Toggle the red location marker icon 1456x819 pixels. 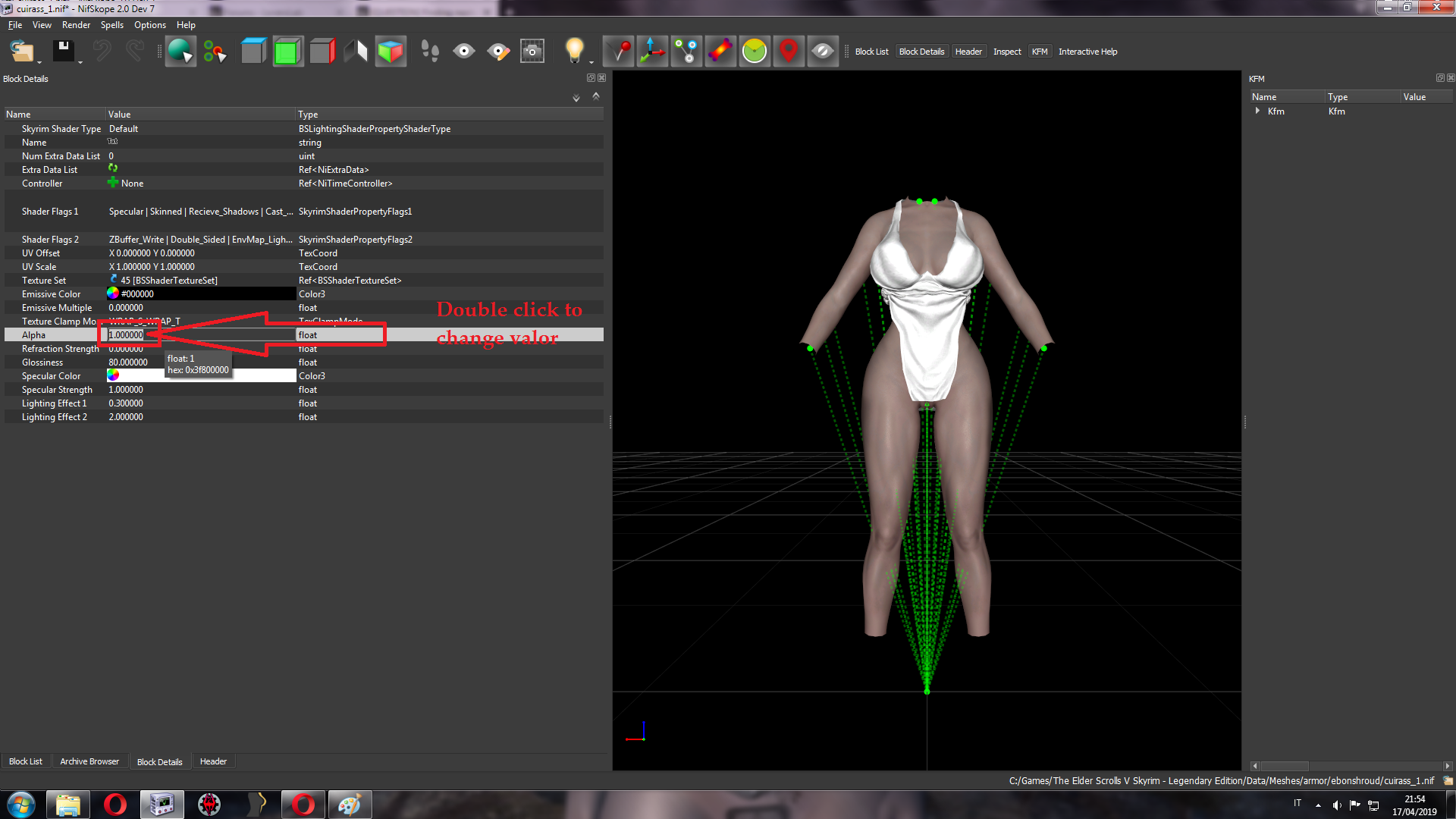[x=789, y=52]
